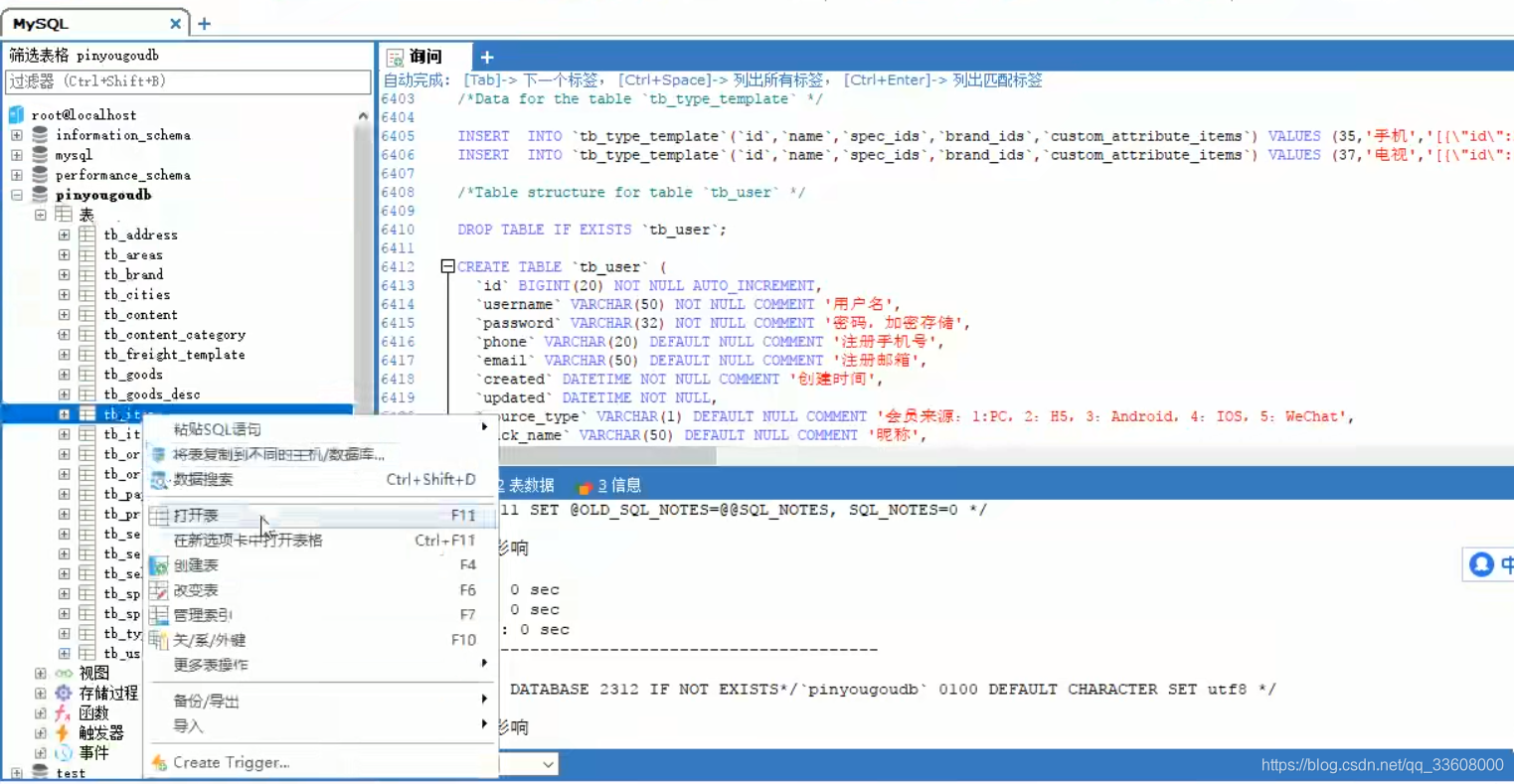Click the 事件 events clock icon

(64, 752)
